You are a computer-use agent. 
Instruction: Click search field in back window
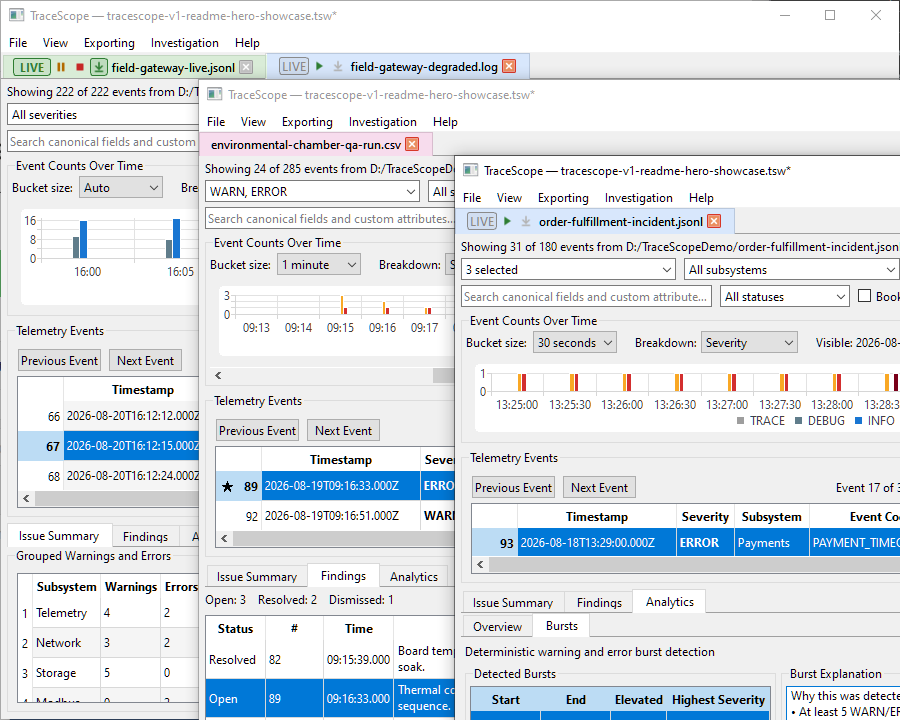tap(103, 142)
